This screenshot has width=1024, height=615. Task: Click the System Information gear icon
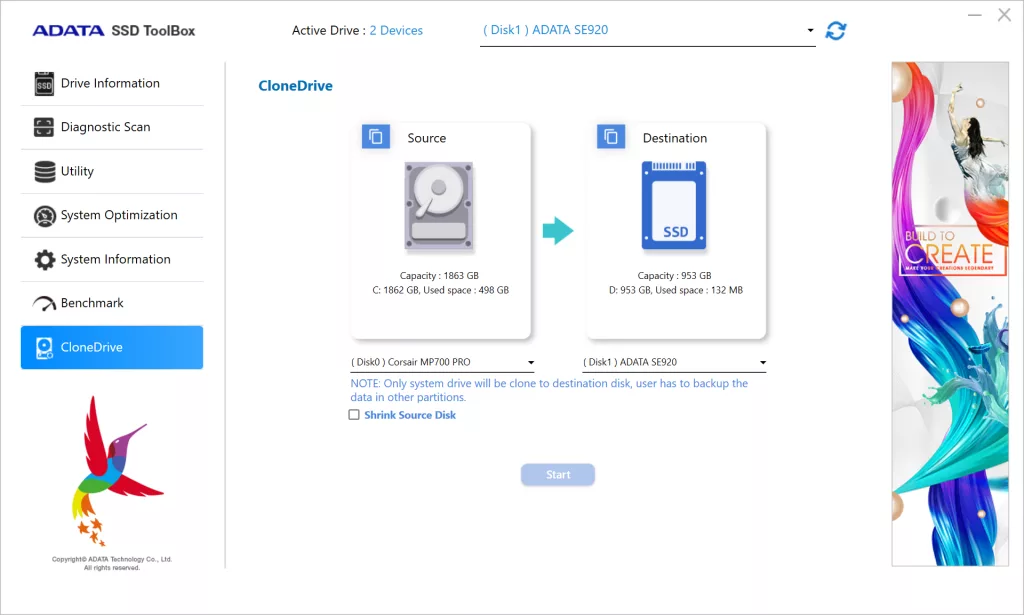click(x=44, y=260)
